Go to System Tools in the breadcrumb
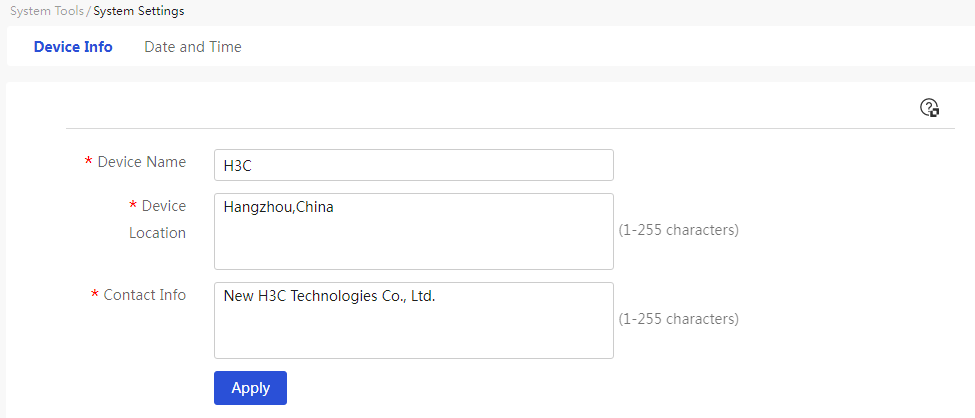975x418 pixels. pyautogui.click(x=47, y=11)
